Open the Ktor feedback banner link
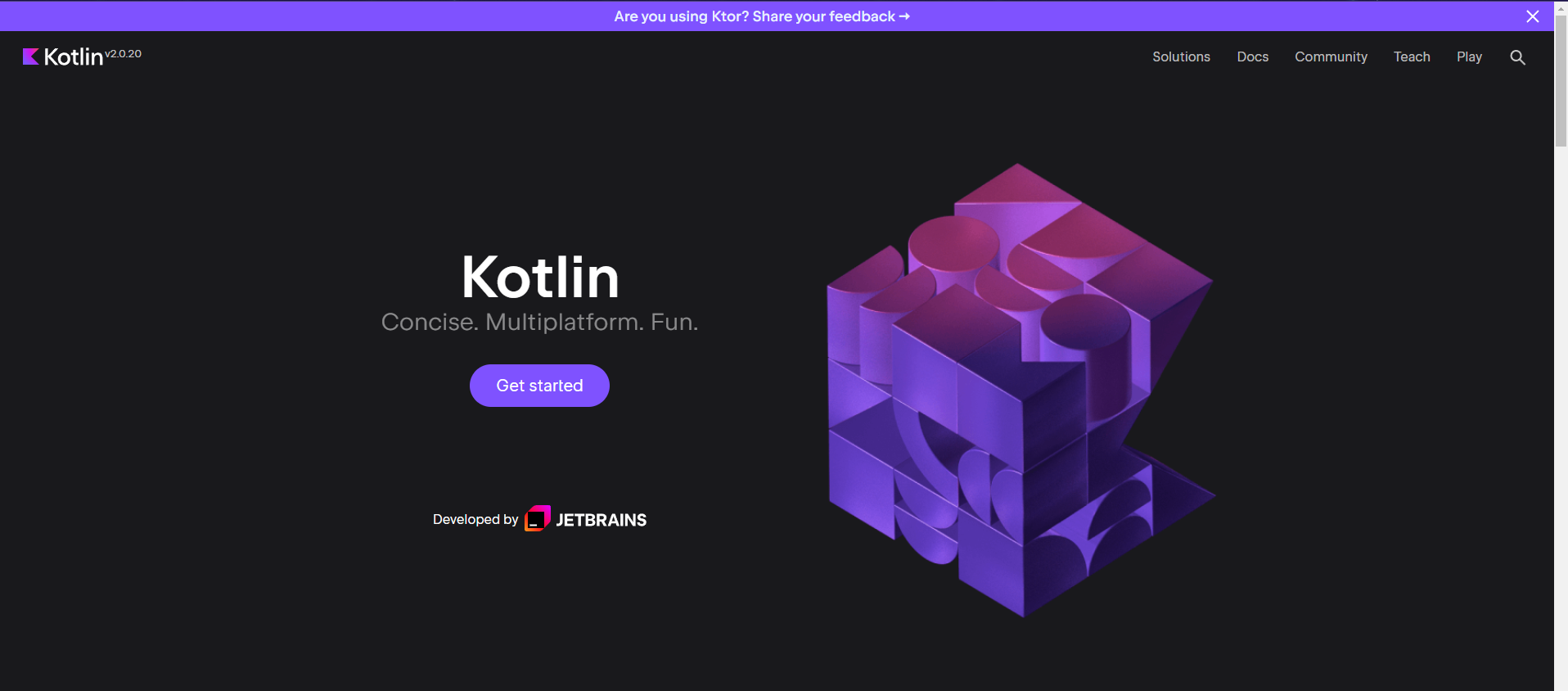Image resolution: width=1568 pixels, height=691 pixels. coord(762,16)
